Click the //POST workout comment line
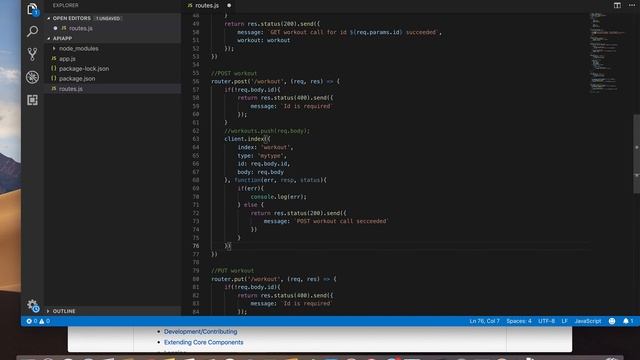Image resolution: width=640 pixels, height=360 pixels. coord(234,73)
